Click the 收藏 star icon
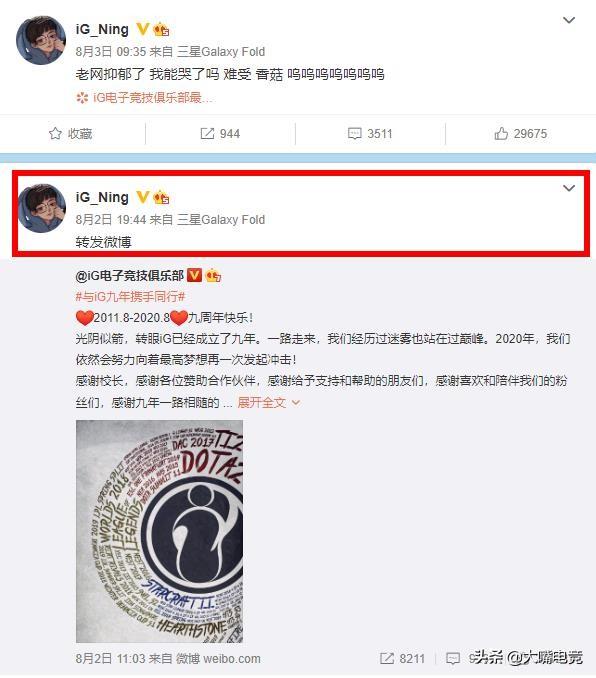Image resolution: width=596 pixels, height=678 pixels. 55,134
